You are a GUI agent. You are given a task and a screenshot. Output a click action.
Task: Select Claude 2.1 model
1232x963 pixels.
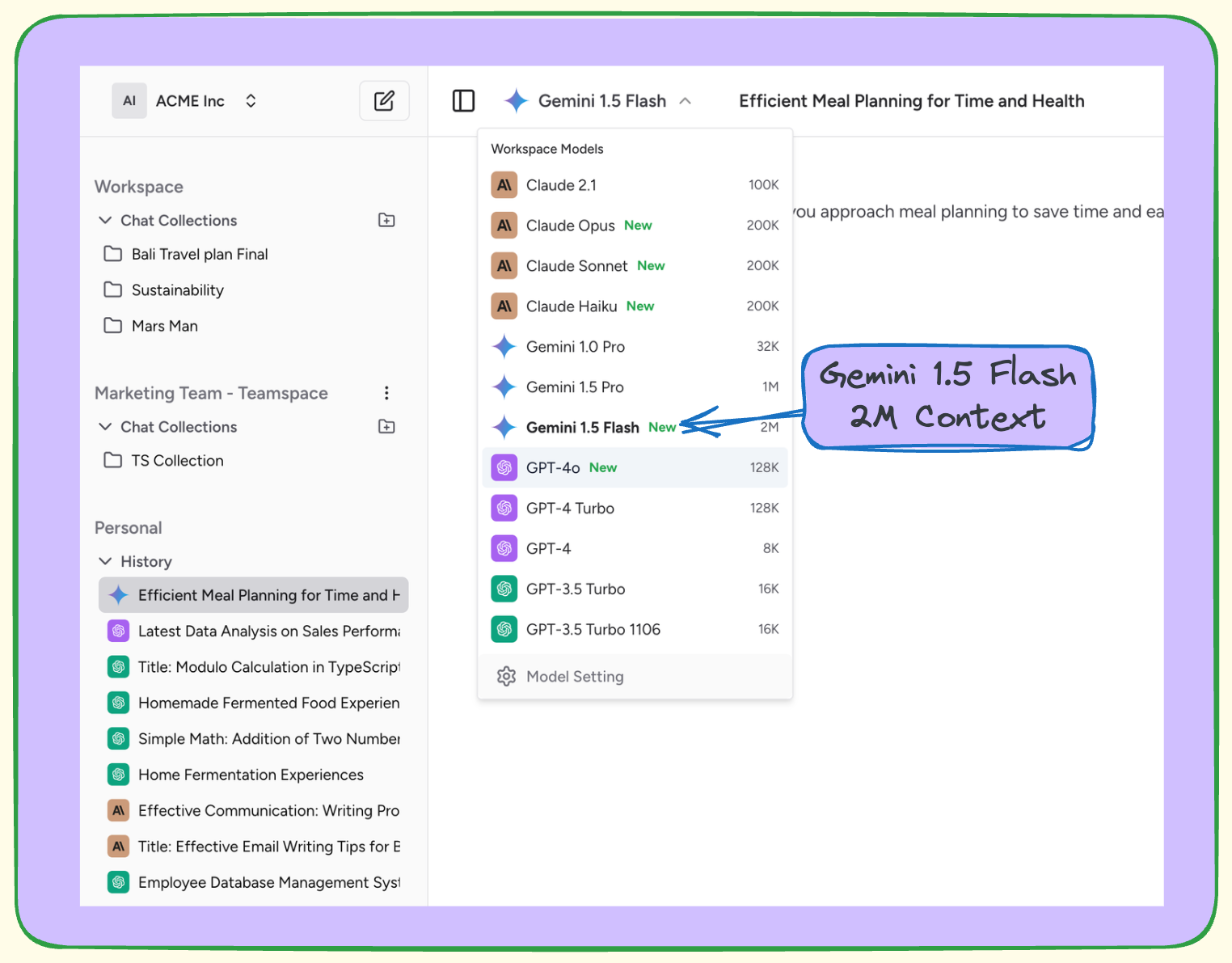pos(635,185)
